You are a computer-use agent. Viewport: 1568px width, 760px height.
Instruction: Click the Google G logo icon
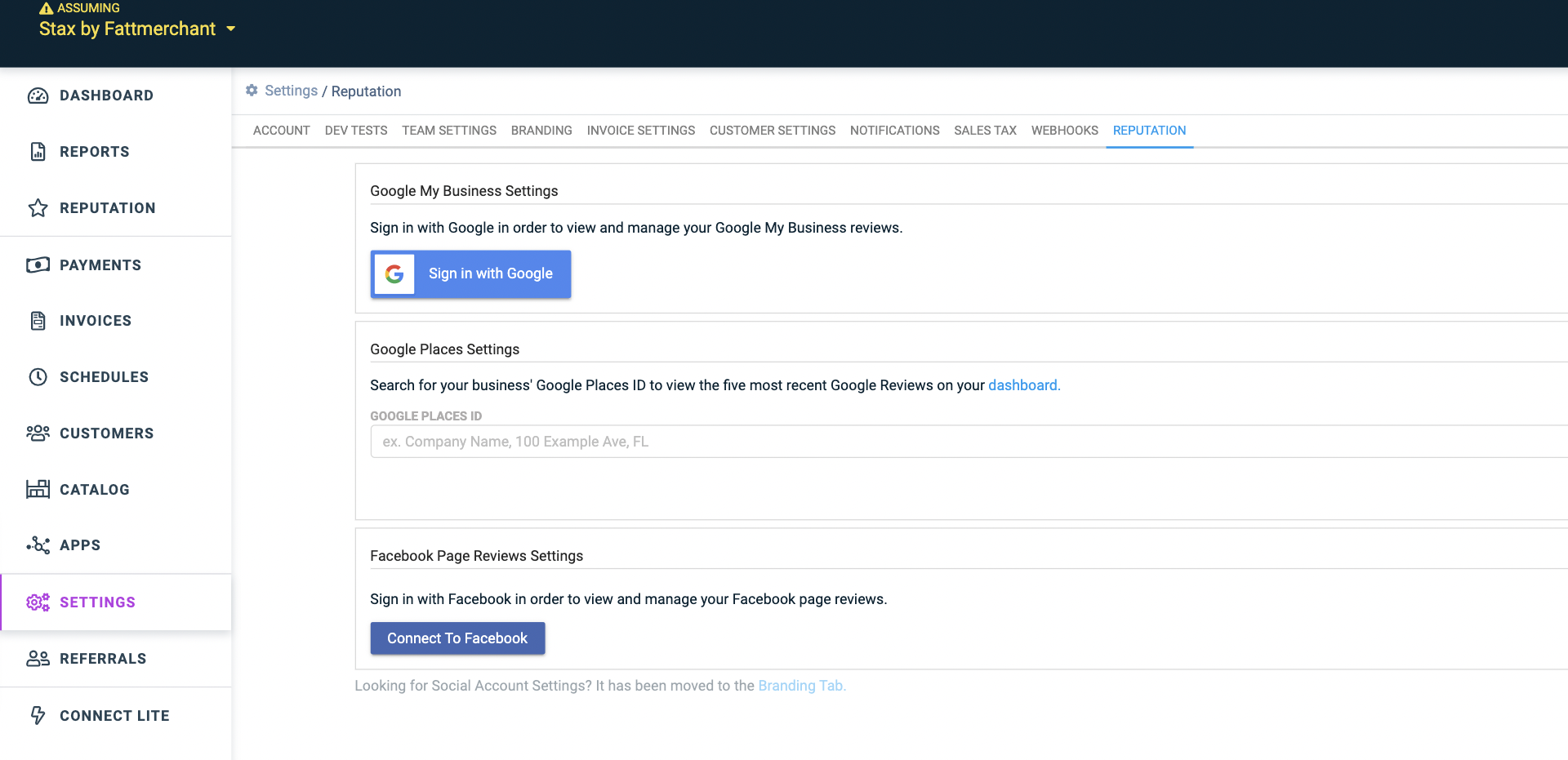[x=394, y=274]
